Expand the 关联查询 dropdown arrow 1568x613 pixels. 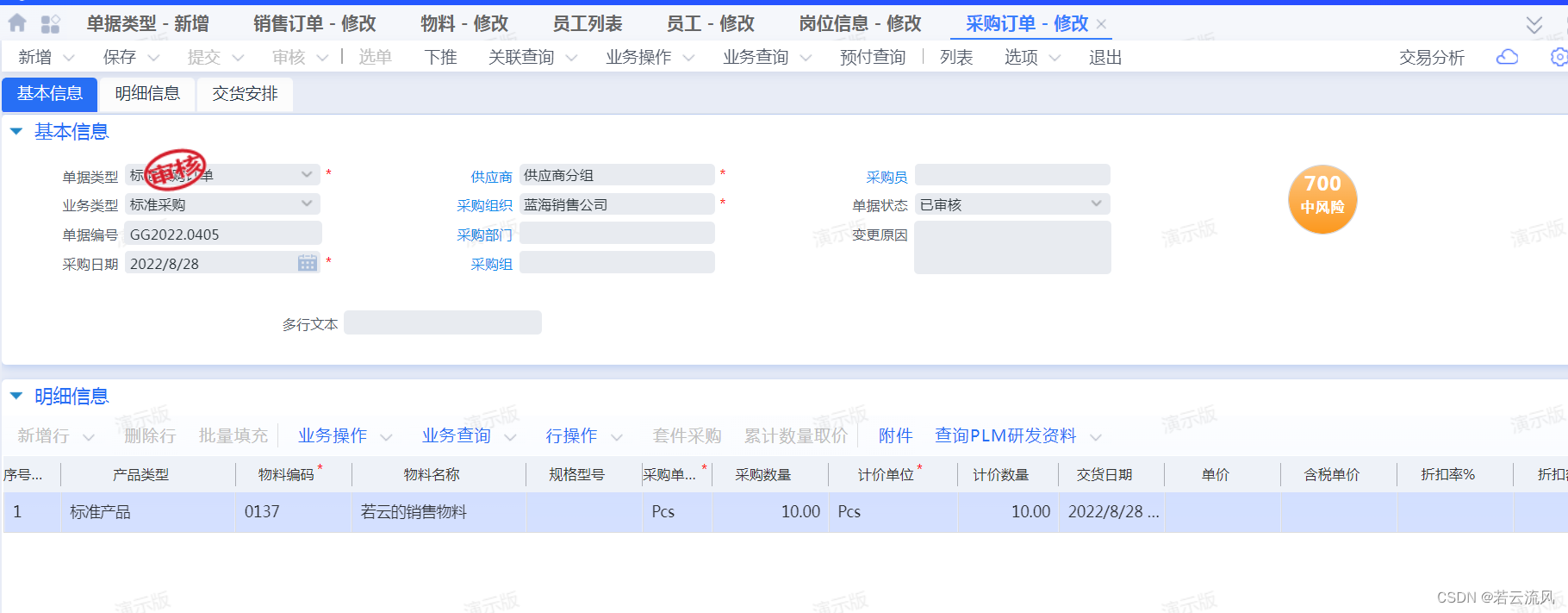pyautogui.click(x=570, y=58)
